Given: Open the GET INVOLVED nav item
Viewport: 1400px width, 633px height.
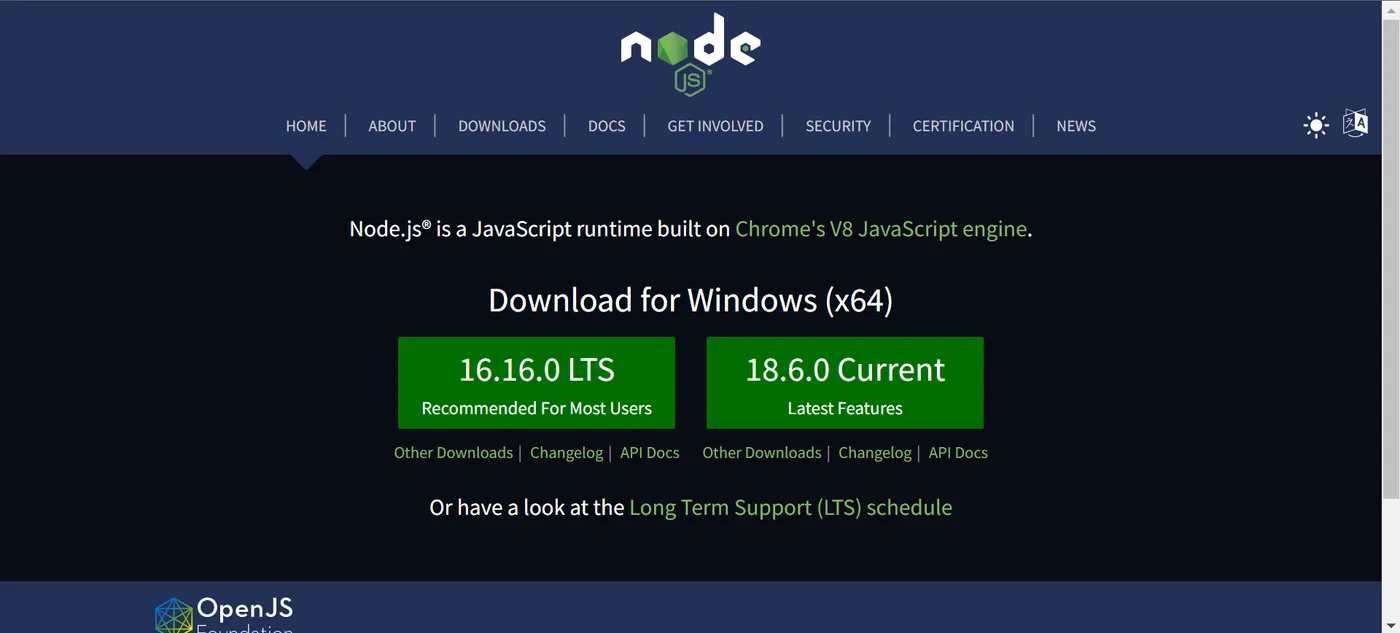Looking at the screenshot, I should 715,126.
